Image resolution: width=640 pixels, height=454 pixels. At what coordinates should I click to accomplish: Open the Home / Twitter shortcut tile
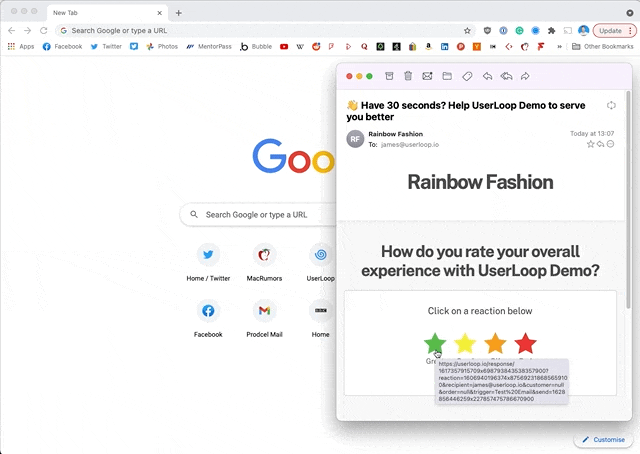208,262
